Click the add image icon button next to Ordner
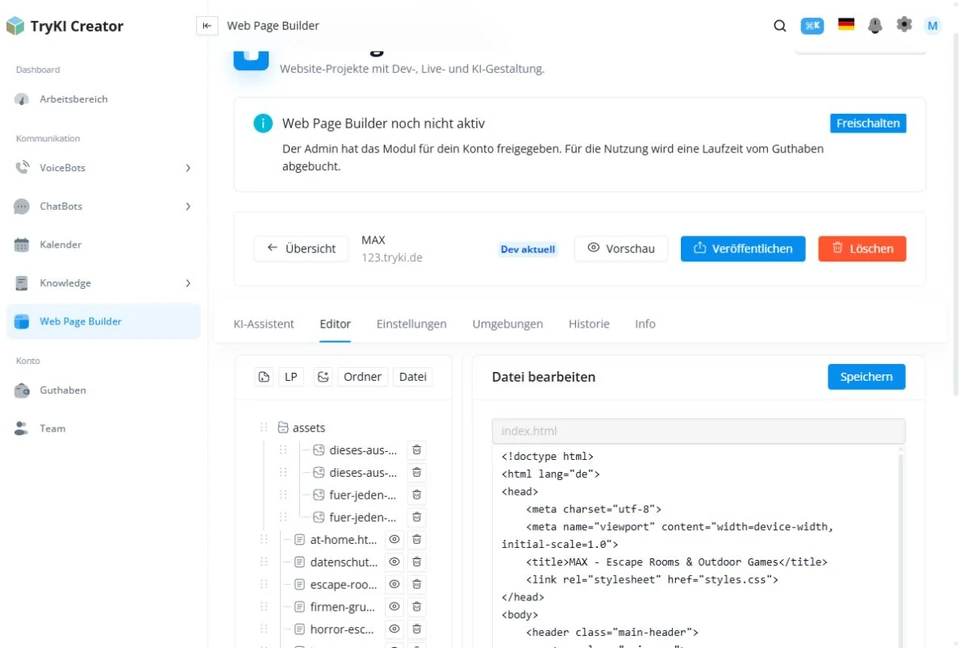960x648 pixels. tap(323, 377)
